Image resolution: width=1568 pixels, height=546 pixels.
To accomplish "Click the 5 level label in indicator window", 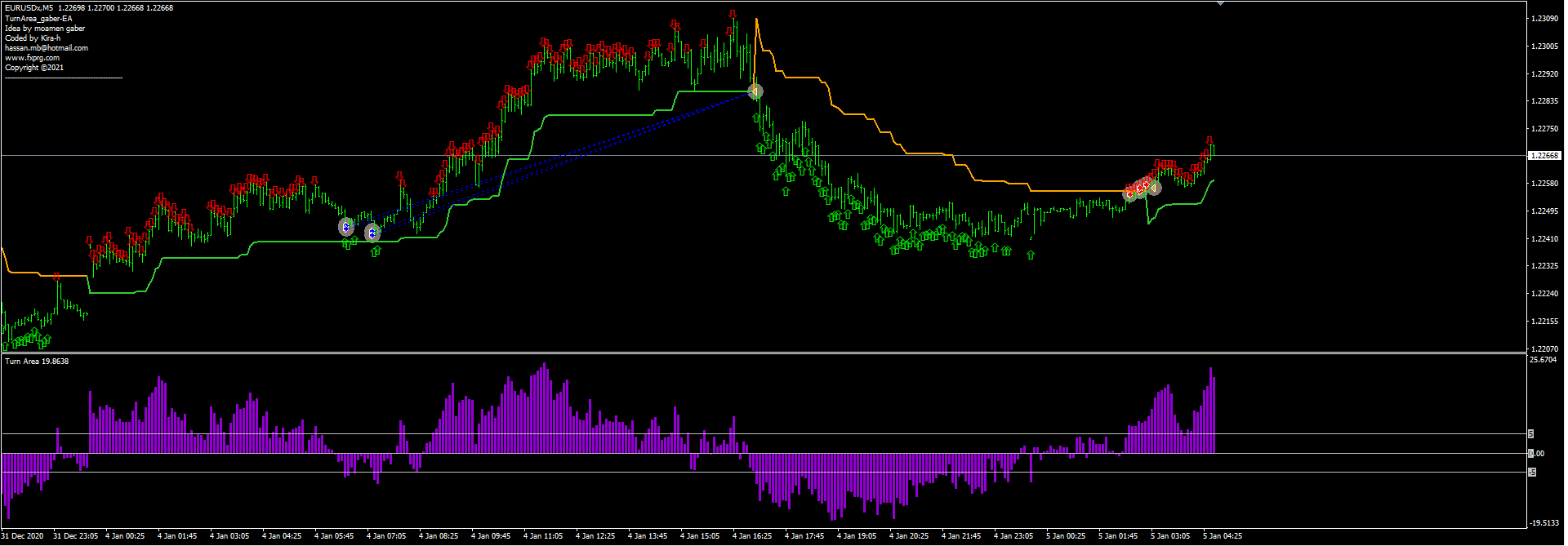I will tap(1531, 434).
